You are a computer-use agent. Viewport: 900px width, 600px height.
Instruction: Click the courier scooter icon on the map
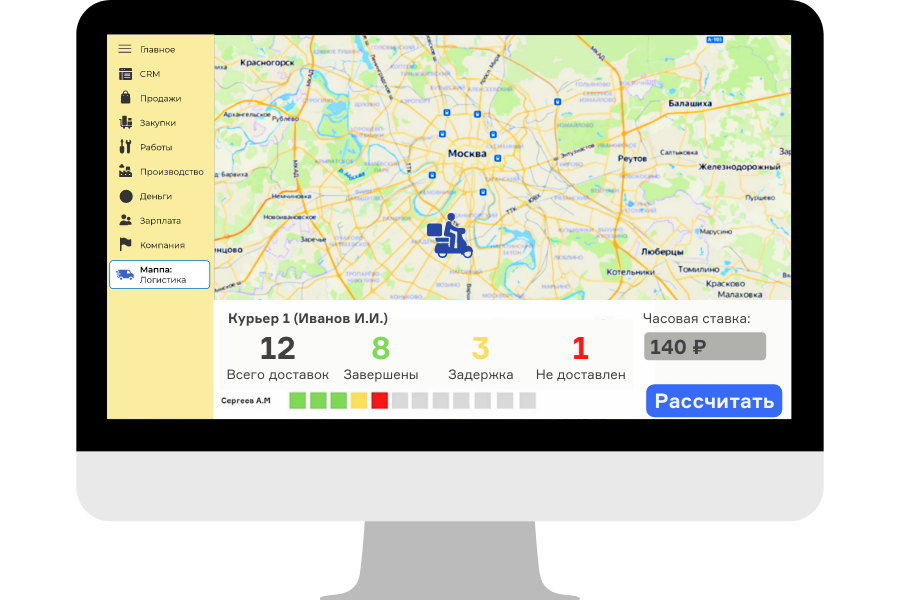pyautogui.click(x=450, y=235)
